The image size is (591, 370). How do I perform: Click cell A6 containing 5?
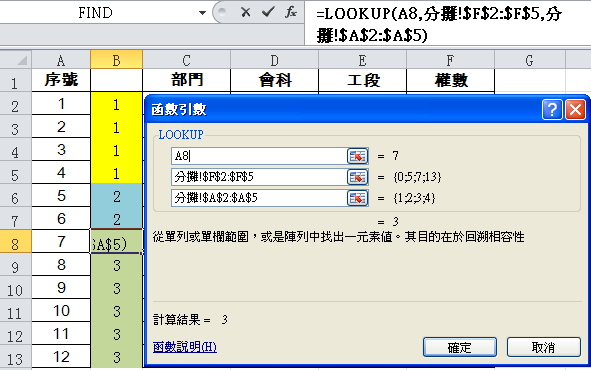click(x=61, y=196)
